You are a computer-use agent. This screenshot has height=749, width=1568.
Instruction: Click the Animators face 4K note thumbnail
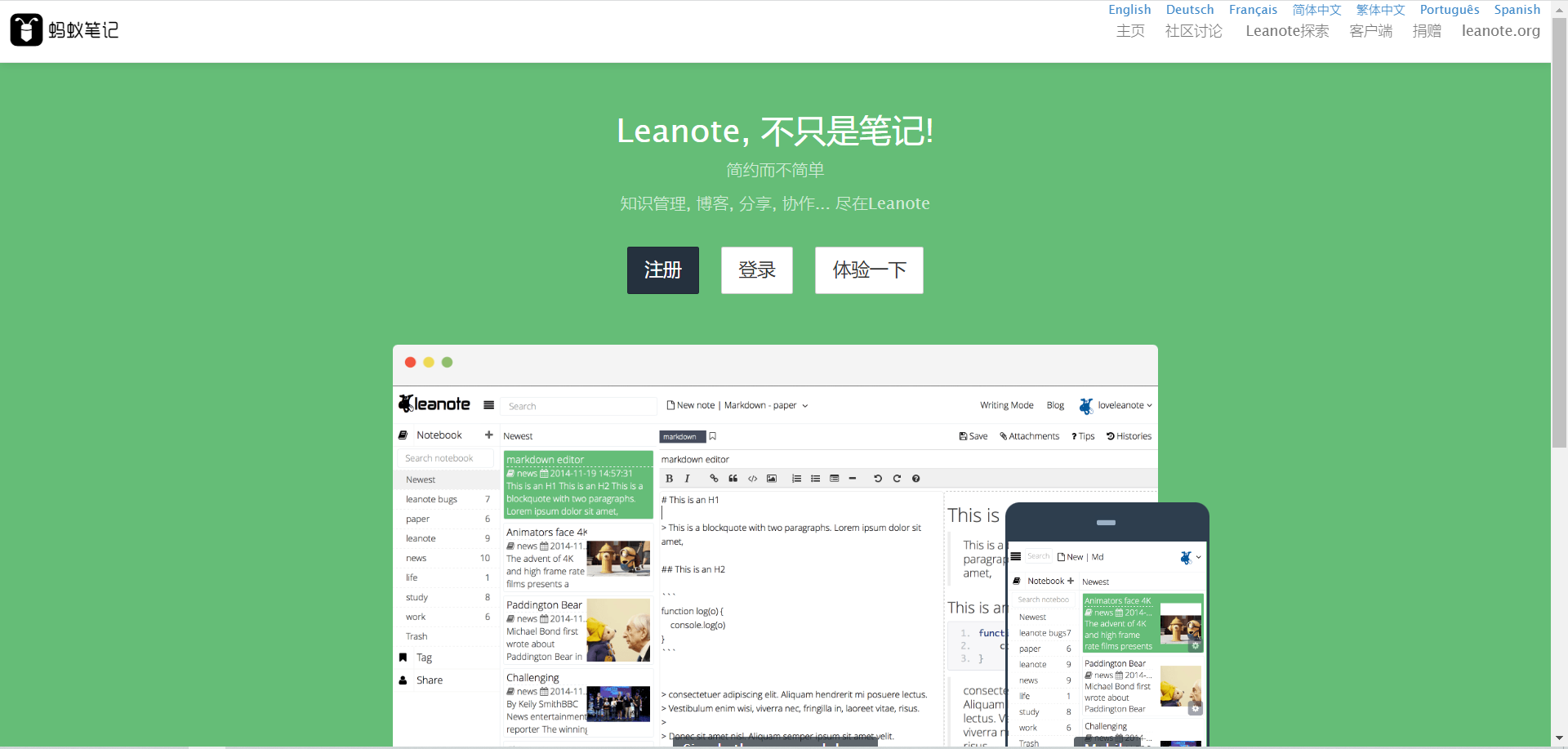618,558
